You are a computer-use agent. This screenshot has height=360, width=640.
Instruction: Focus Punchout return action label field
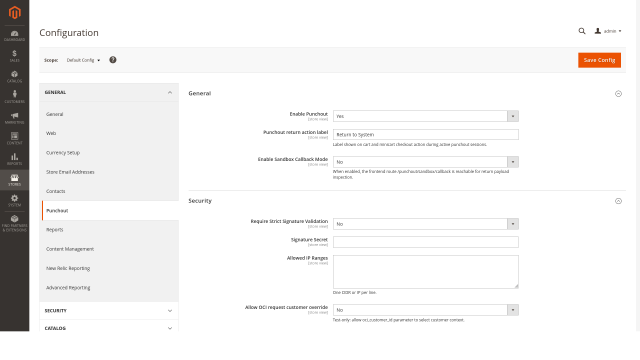pyautogui.click(x=426, y=135)
